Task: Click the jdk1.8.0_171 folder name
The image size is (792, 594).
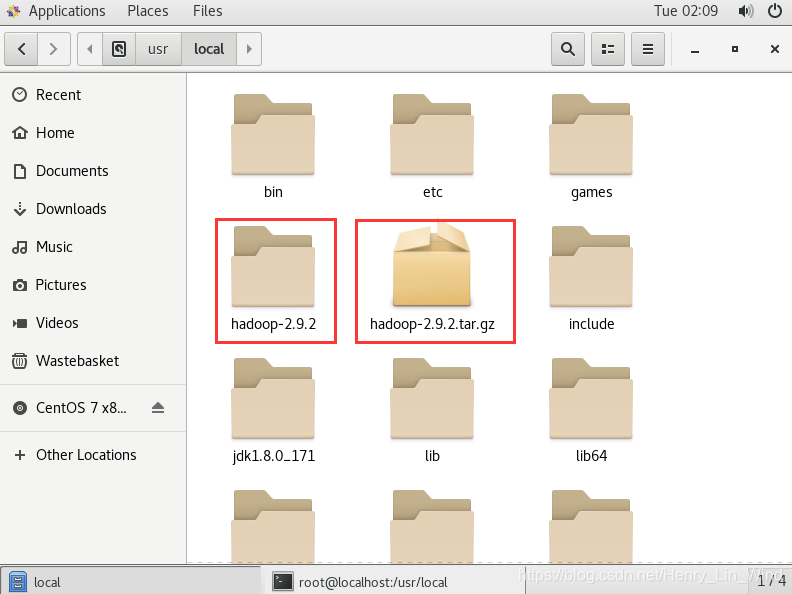Action: [273, 456]
